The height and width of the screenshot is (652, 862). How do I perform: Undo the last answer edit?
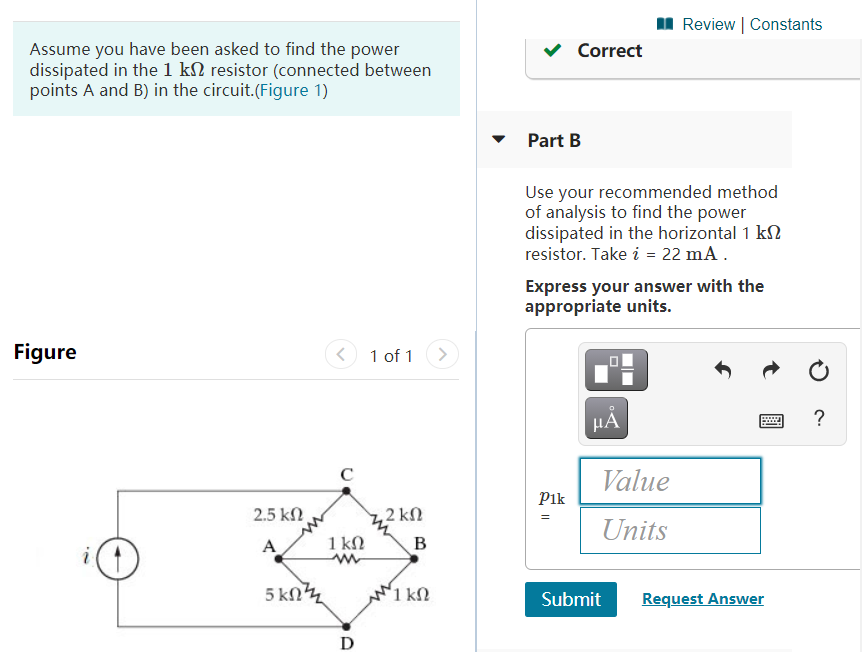coord(722,370)
